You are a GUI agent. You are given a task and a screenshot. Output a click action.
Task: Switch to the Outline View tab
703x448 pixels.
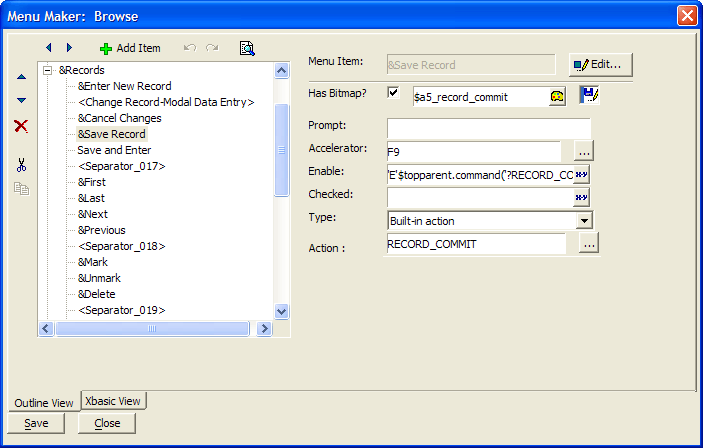click(x=44, y=403)
